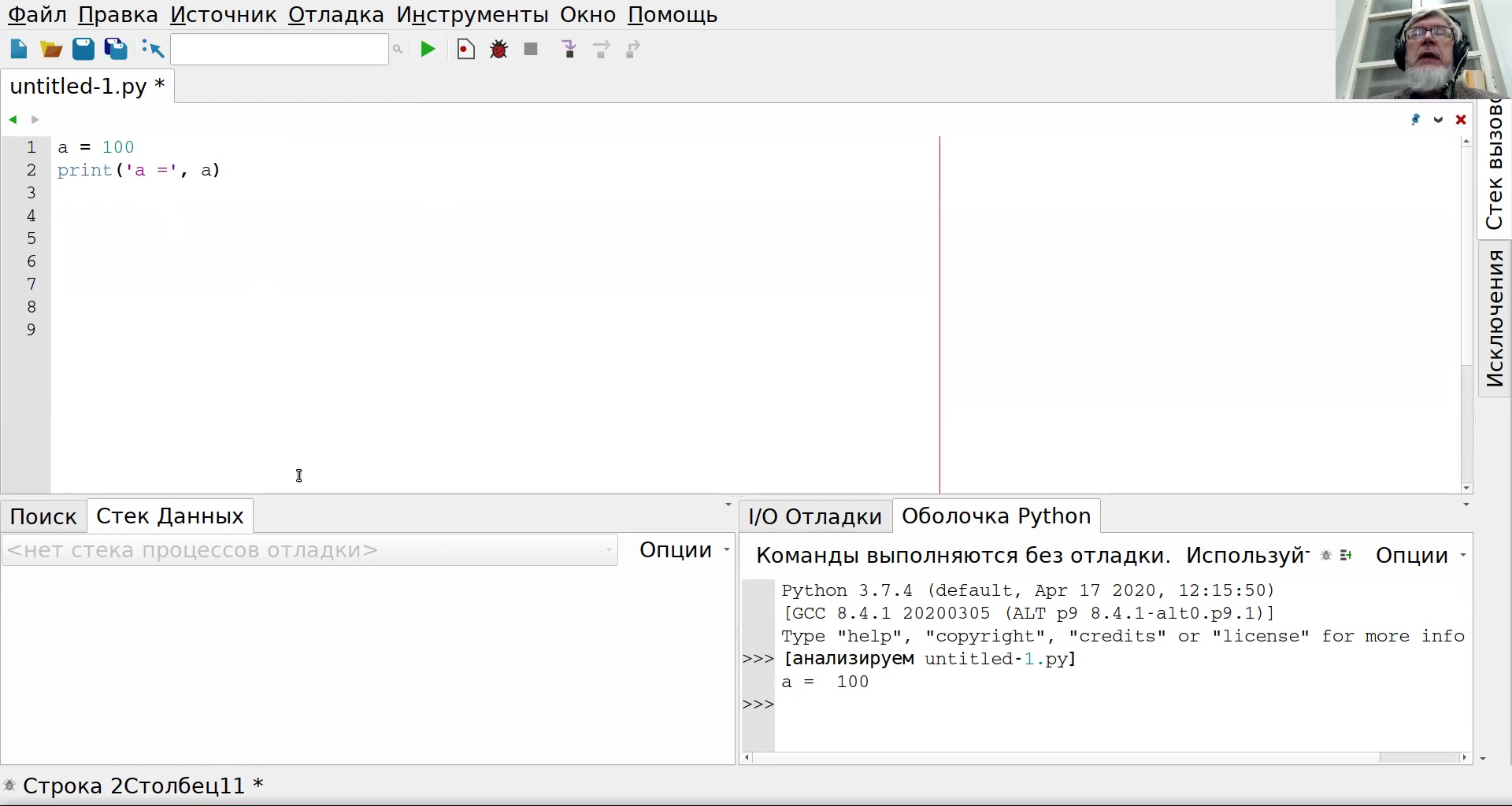1512x806 pixels.
Task: Click the status bar bug icon
Action: point(9,786)
